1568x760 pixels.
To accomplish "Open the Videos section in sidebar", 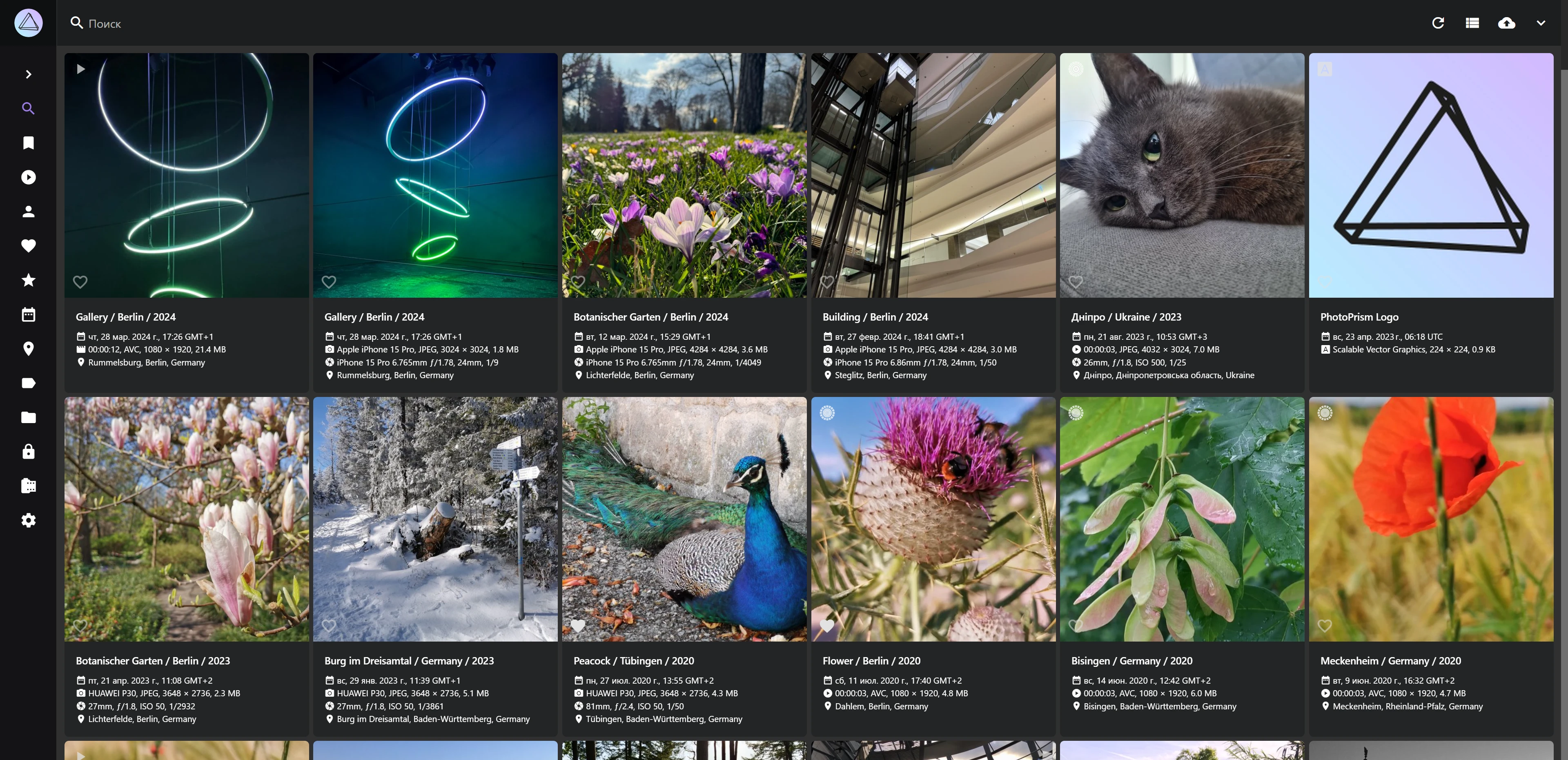I will tap(28, 177).
